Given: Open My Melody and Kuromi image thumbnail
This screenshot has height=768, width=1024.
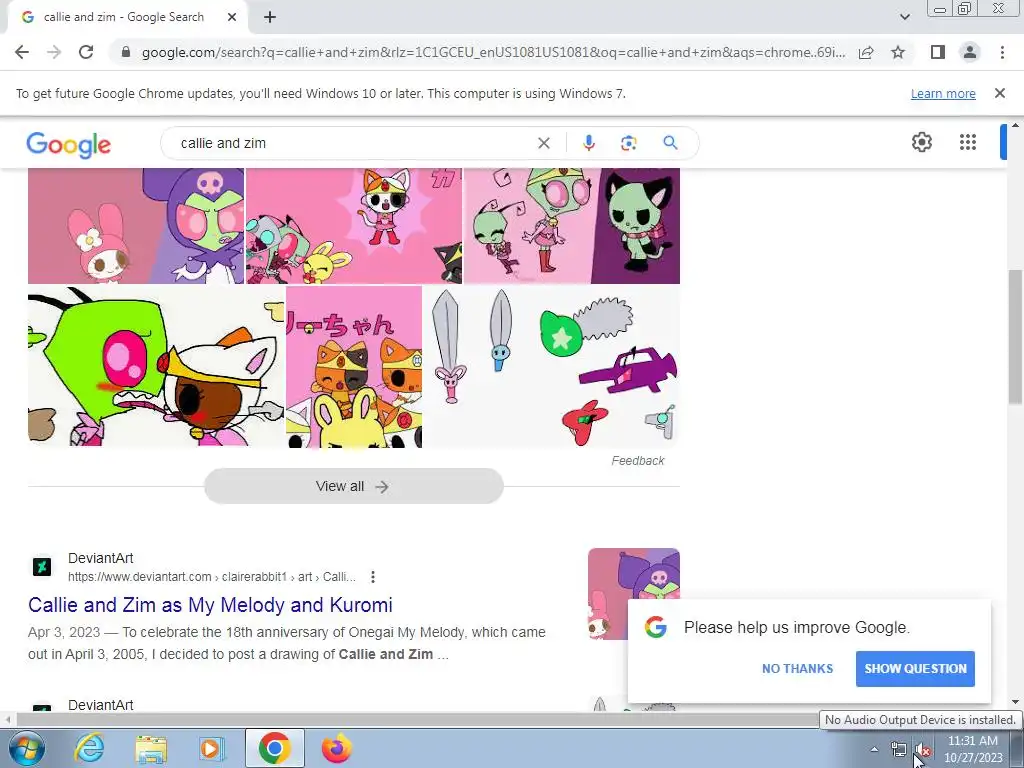Looking at the screenshot, I should 136,226.
